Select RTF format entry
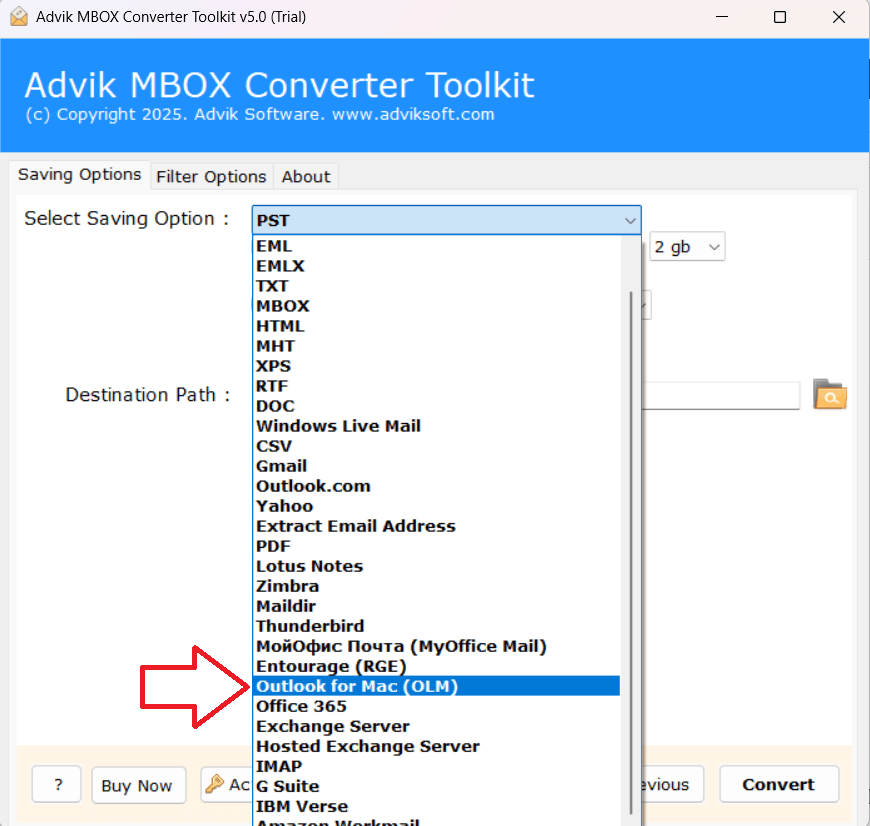Image resolution: width=870 pixels, height=826 pixels. click(x=436, y=386)
